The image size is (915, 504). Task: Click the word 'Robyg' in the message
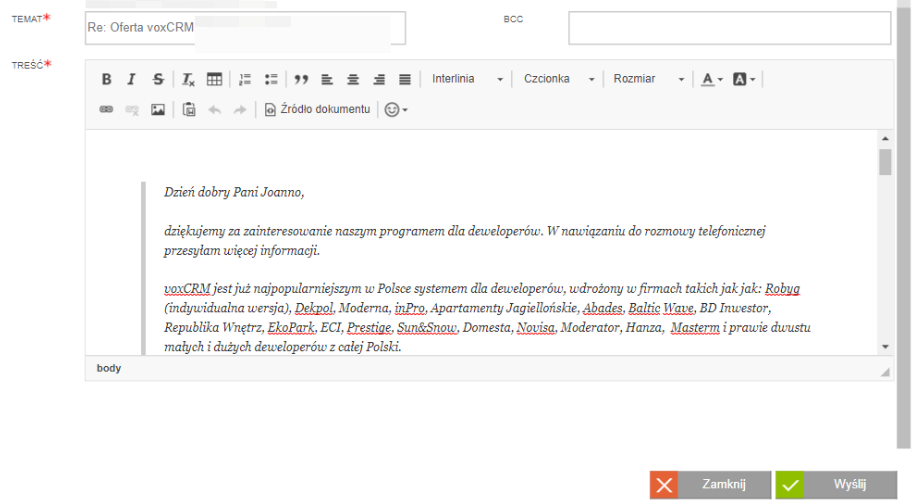(782, 288)
